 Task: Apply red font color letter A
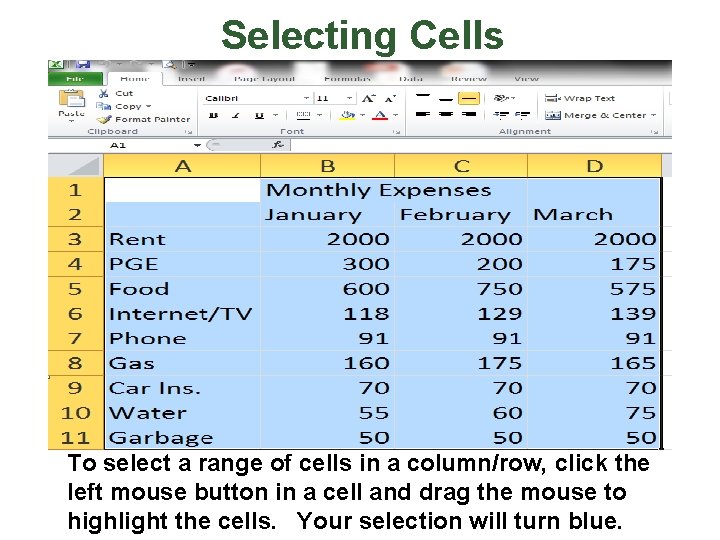pos(380,115)
